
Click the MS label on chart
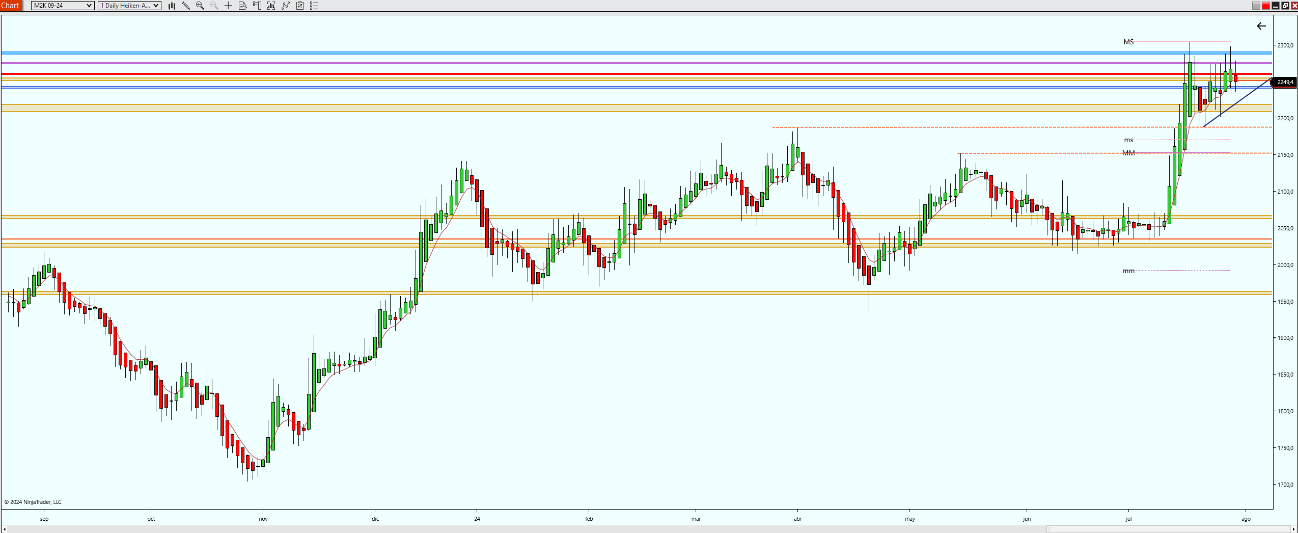1129,42
